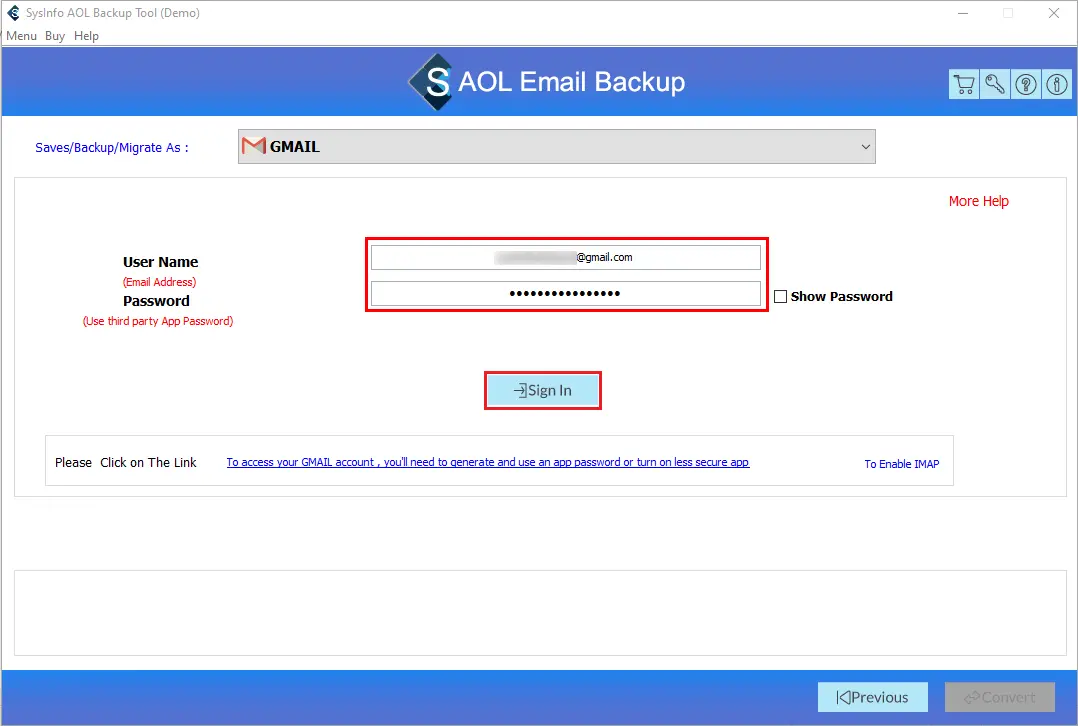This screenshot has width=1078, height=726.
Task: Click the User Name label
Action: click(x=160, y=262)
